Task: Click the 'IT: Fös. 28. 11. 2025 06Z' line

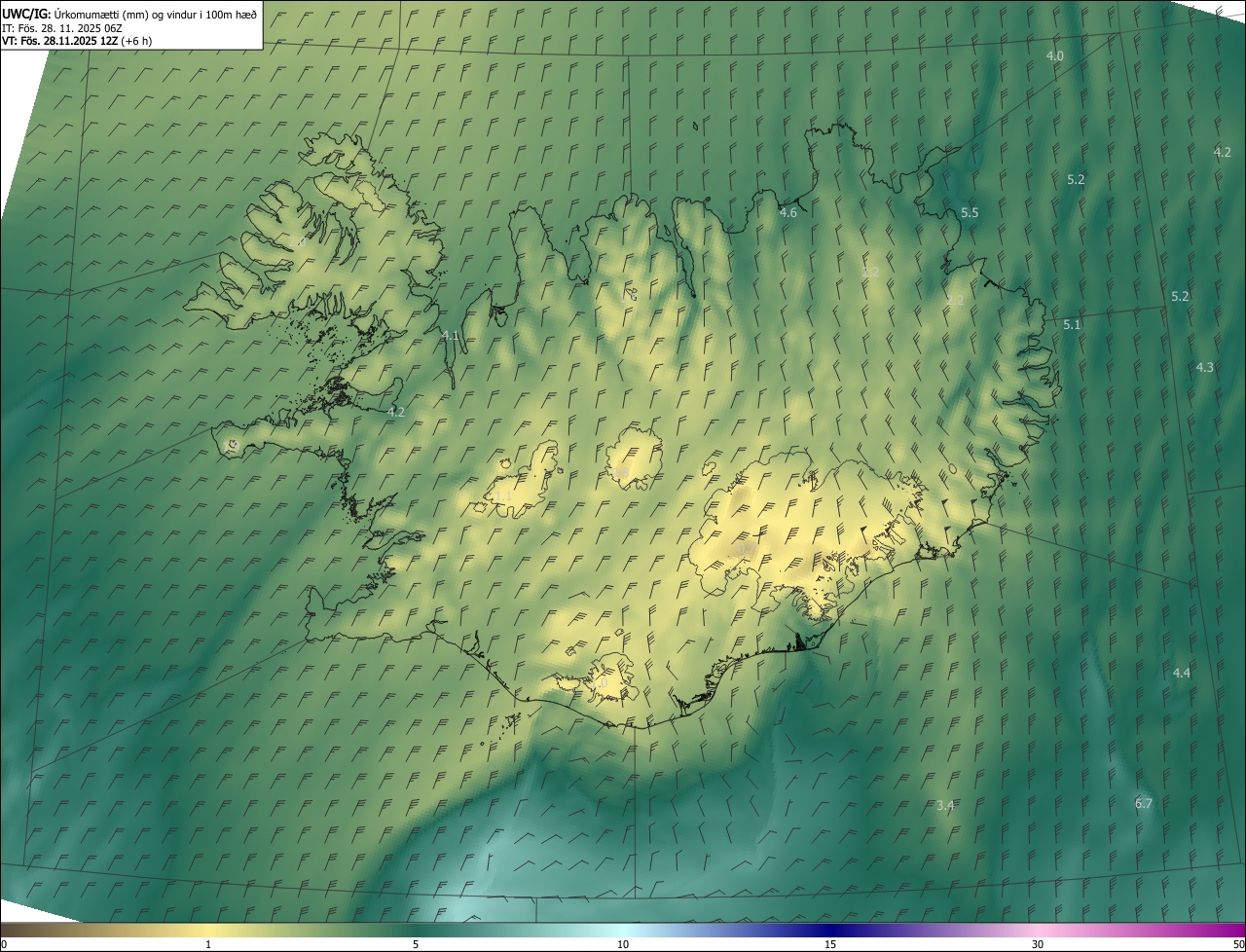Action: click(x=62, y=28)
